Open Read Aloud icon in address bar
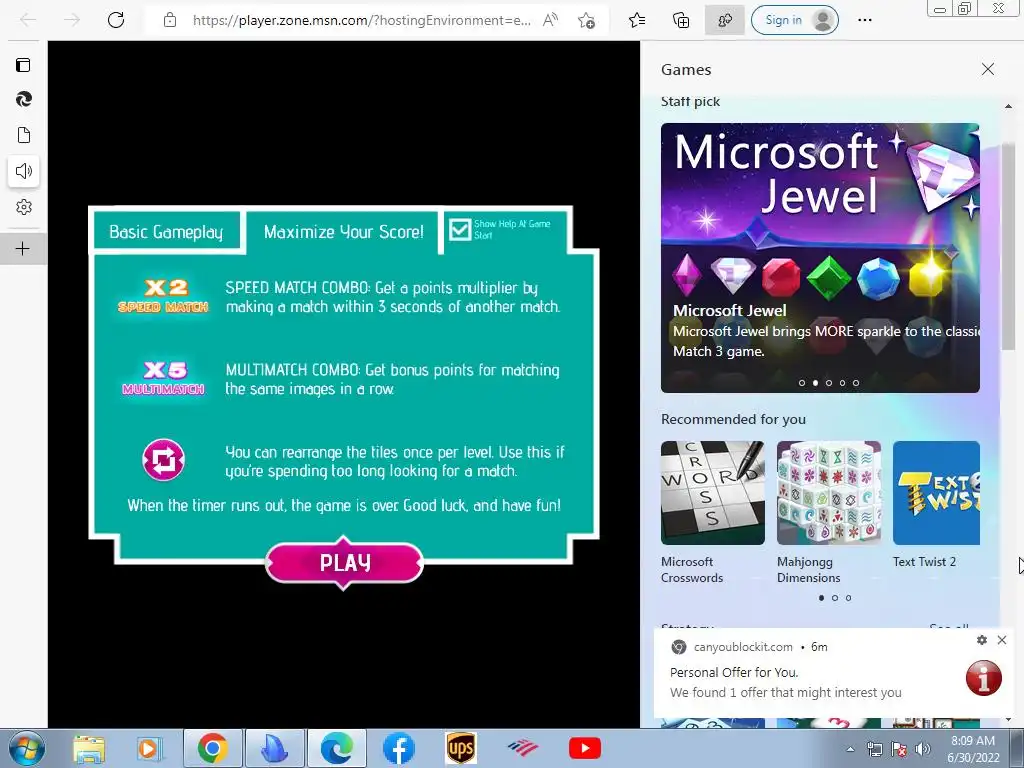This screenshot has width=1024, height=768. (x=551, y=20)
